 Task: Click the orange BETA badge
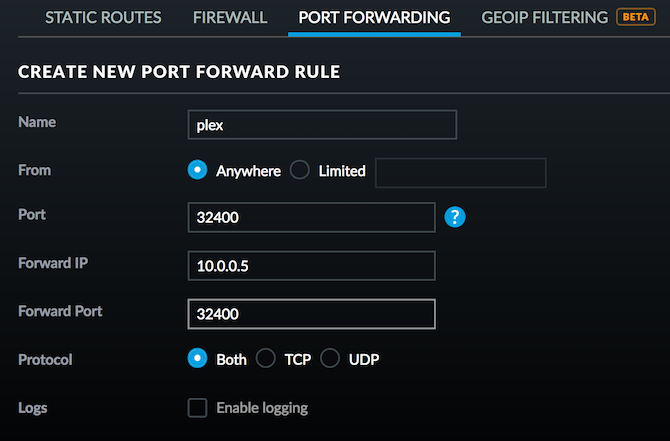coord(636,18)
